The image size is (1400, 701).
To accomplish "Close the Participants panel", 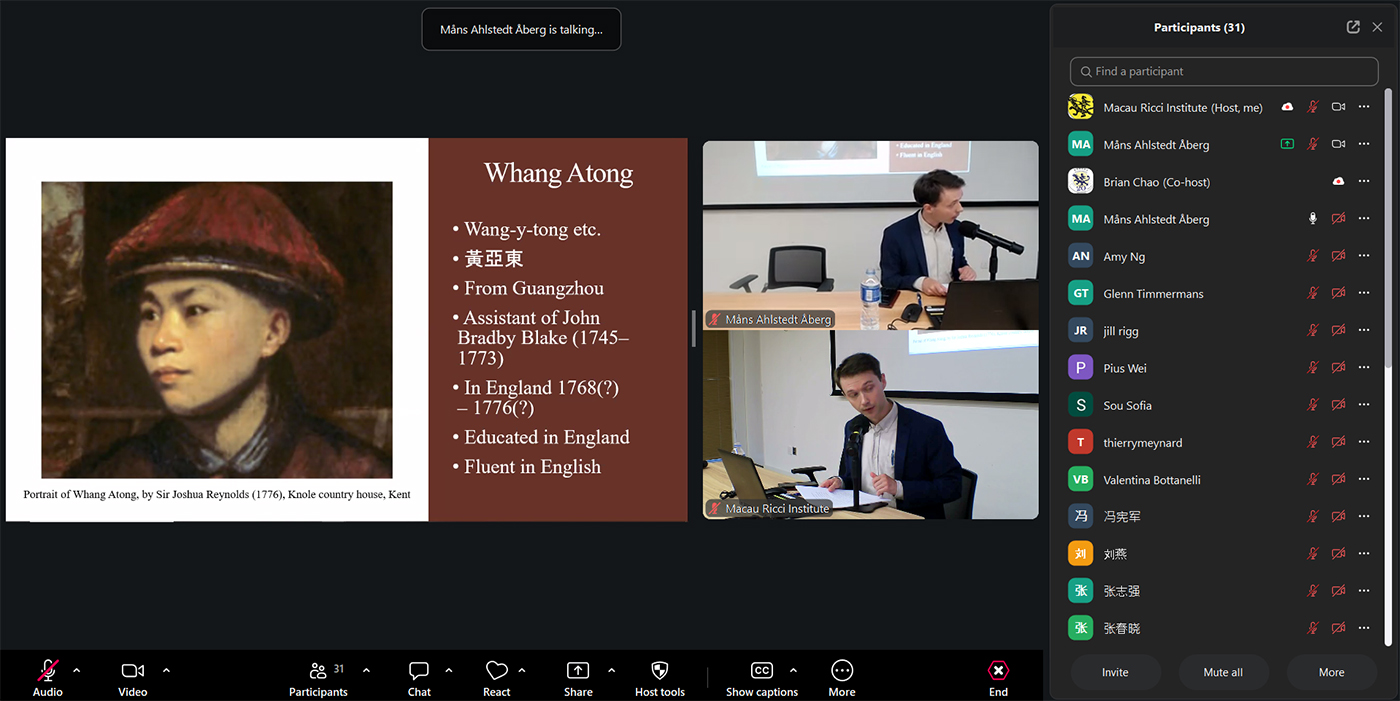I will click(1377, 27).
